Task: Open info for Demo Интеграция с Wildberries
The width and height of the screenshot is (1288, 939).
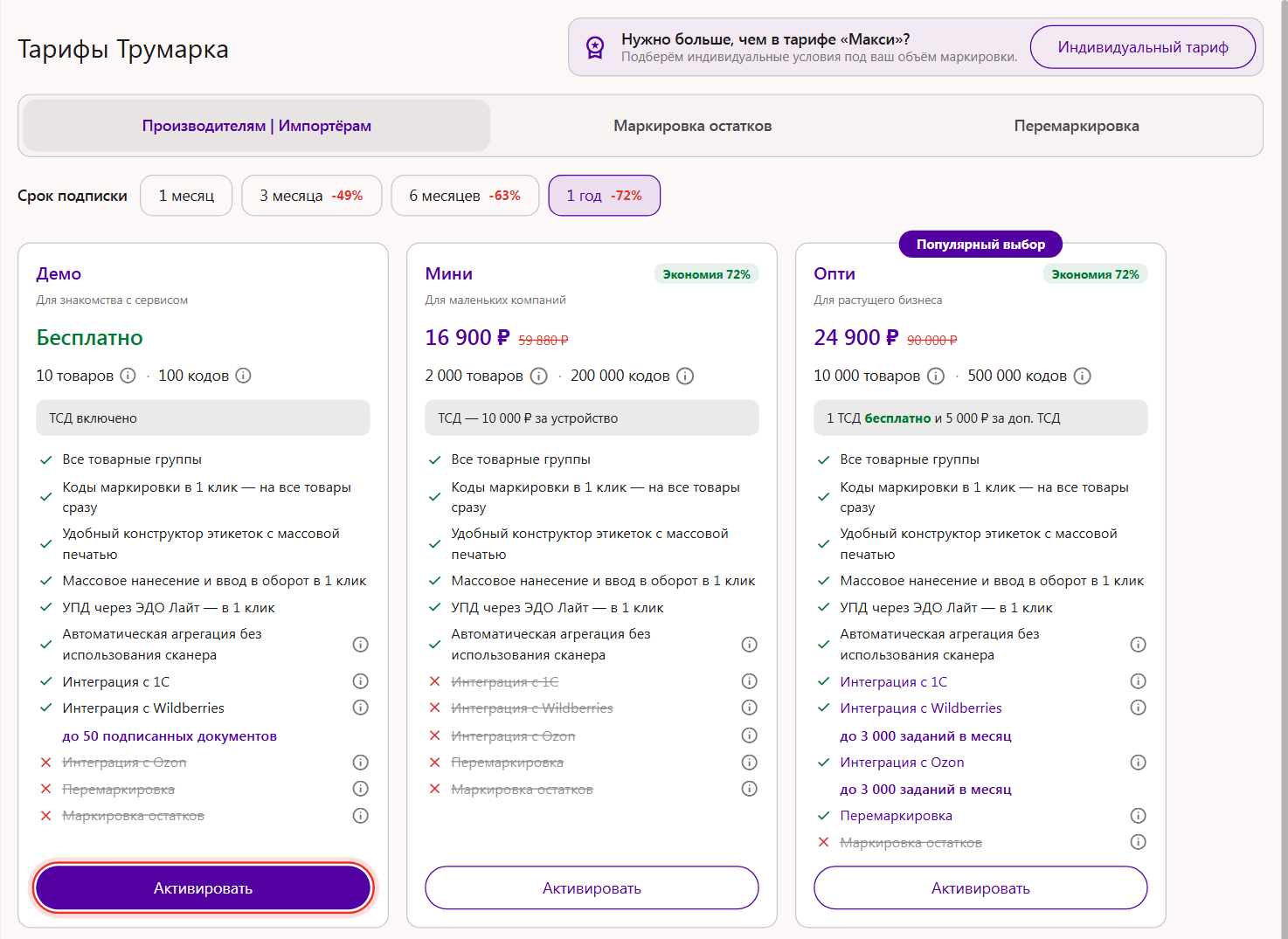Action: (360, 708)
